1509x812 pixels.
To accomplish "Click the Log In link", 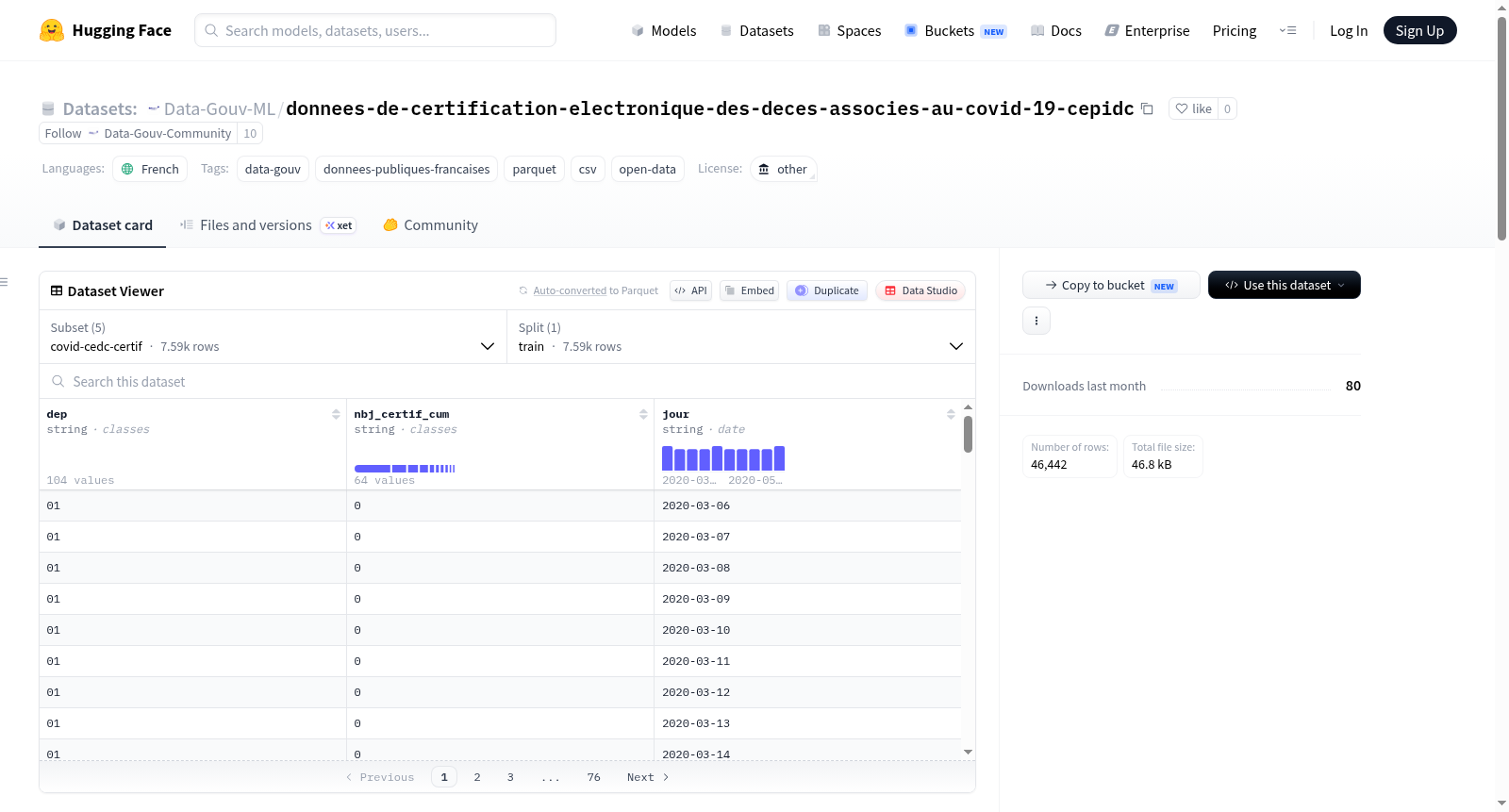I will 1349,30.
